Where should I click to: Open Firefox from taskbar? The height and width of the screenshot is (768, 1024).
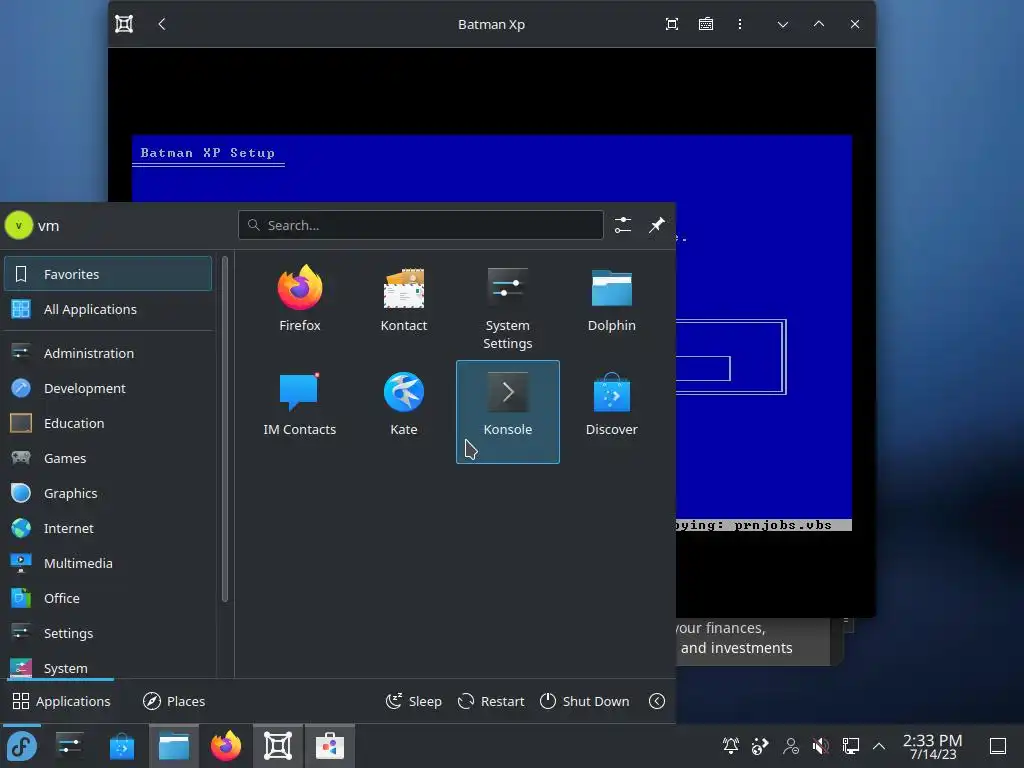tap(226, 746)
